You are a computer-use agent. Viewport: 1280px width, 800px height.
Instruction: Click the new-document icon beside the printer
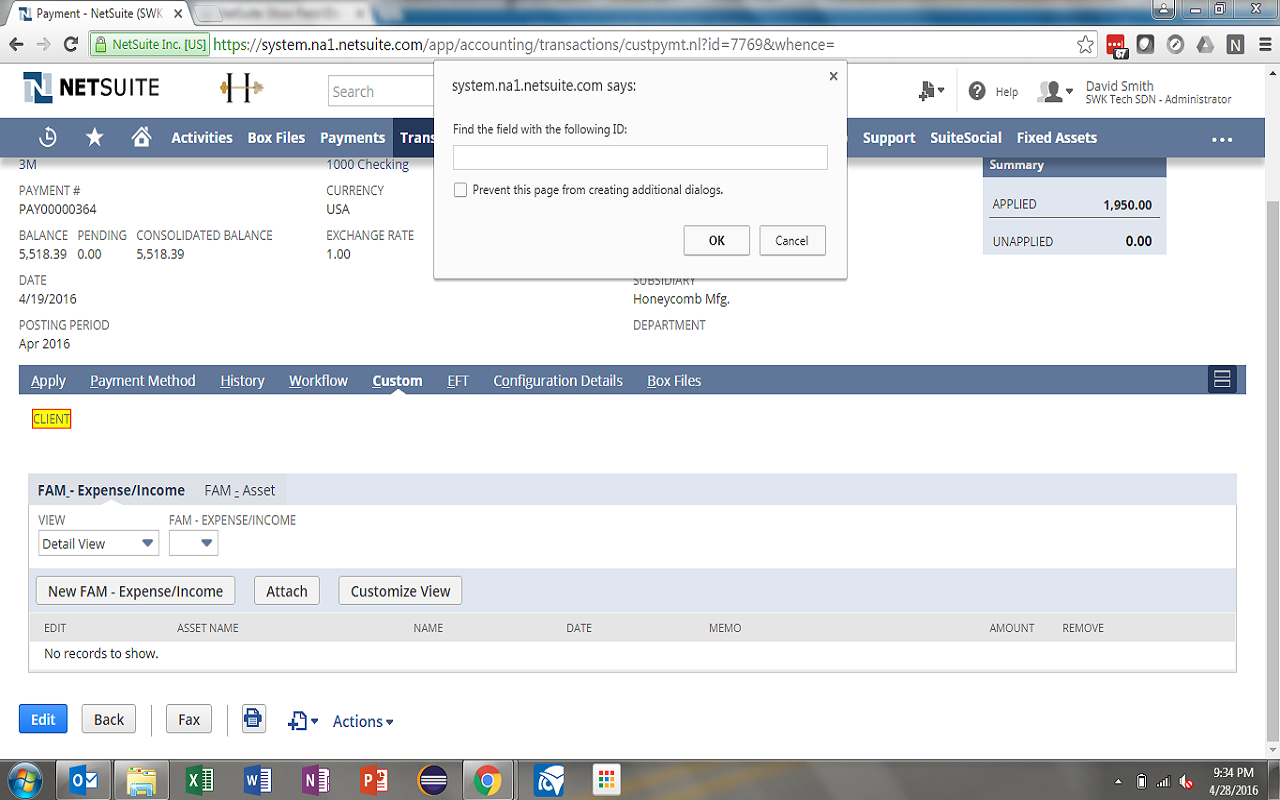pos(299,718)
